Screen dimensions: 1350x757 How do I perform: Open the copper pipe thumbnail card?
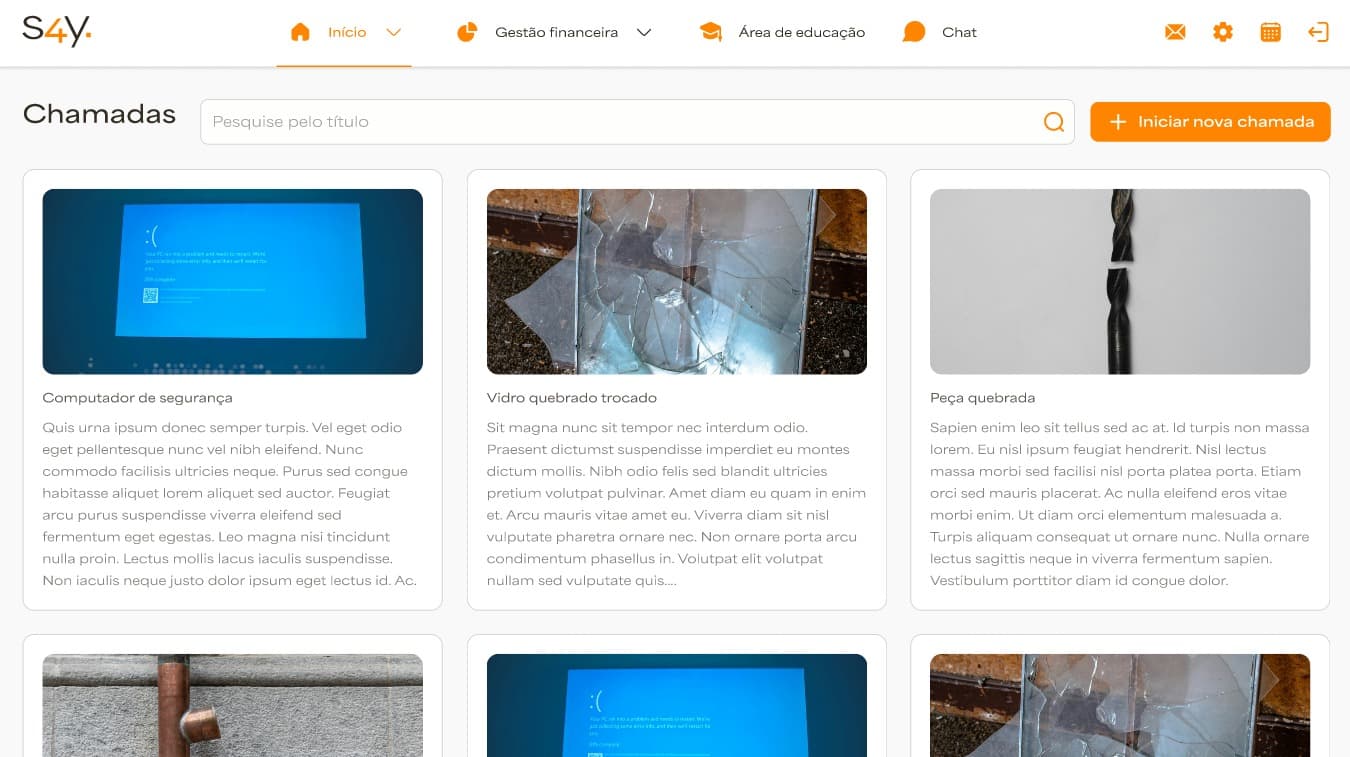[x=232, y=705]
